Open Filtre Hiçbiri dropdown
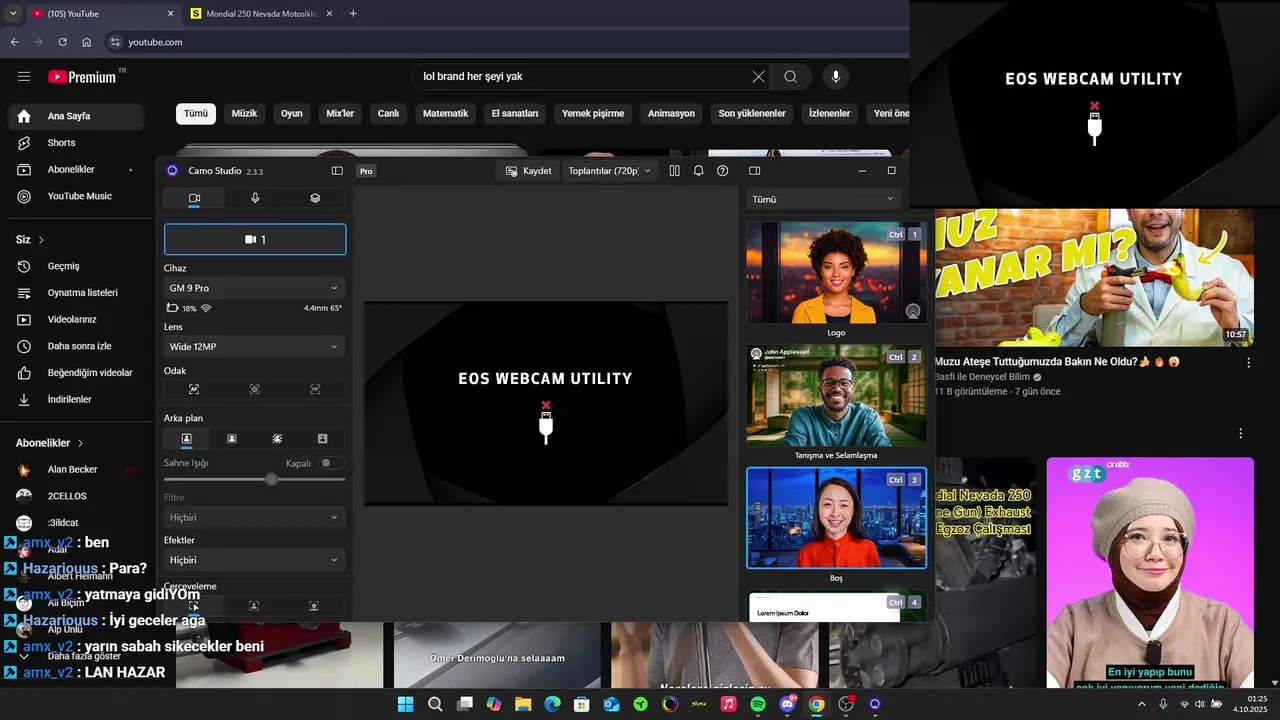The image size is (1280, 720). pyautogui.click(x=255, y=517)
